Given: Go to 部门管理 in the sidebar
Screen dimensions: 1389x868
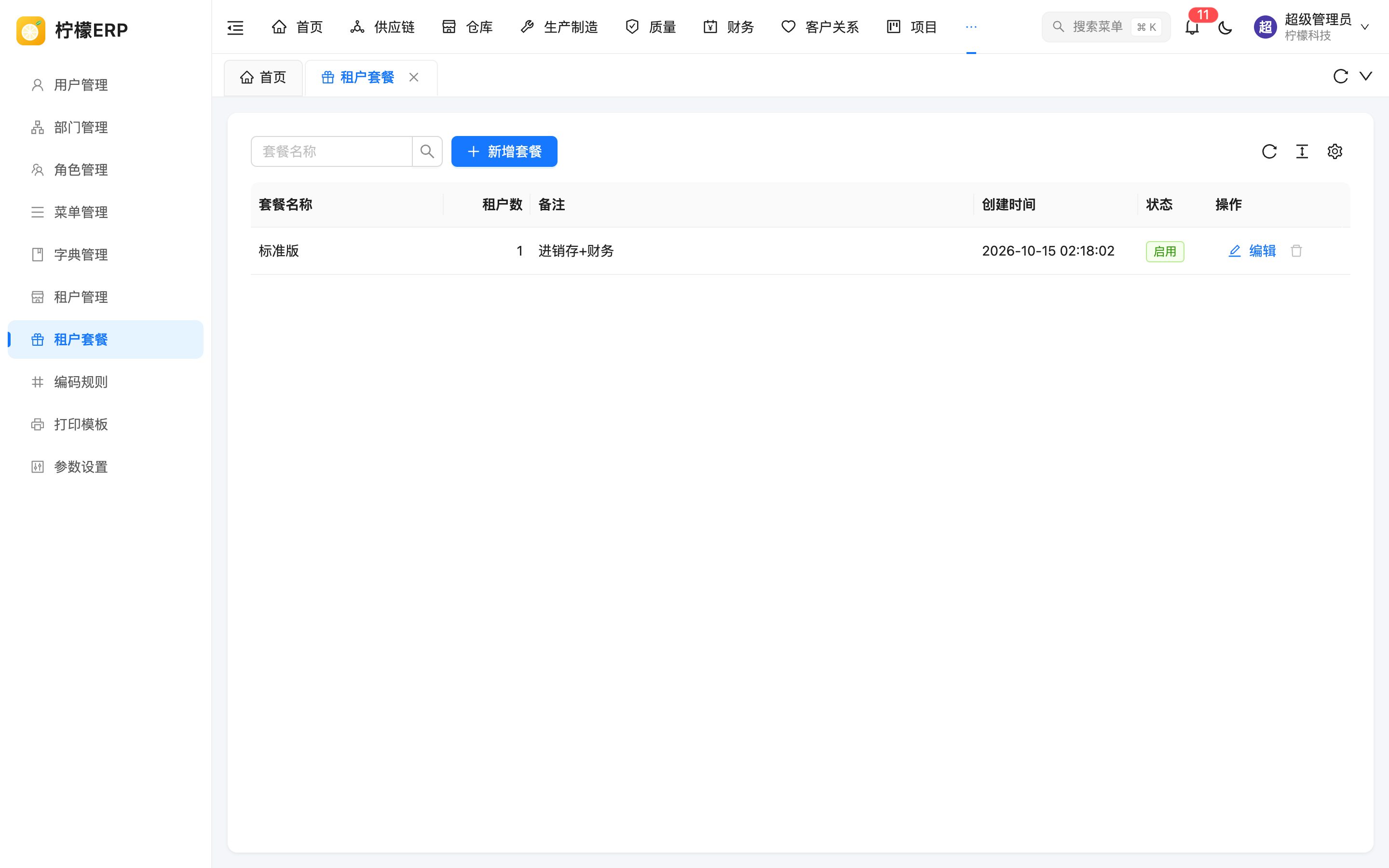Looking at the screenshot, I should [106, 127].
